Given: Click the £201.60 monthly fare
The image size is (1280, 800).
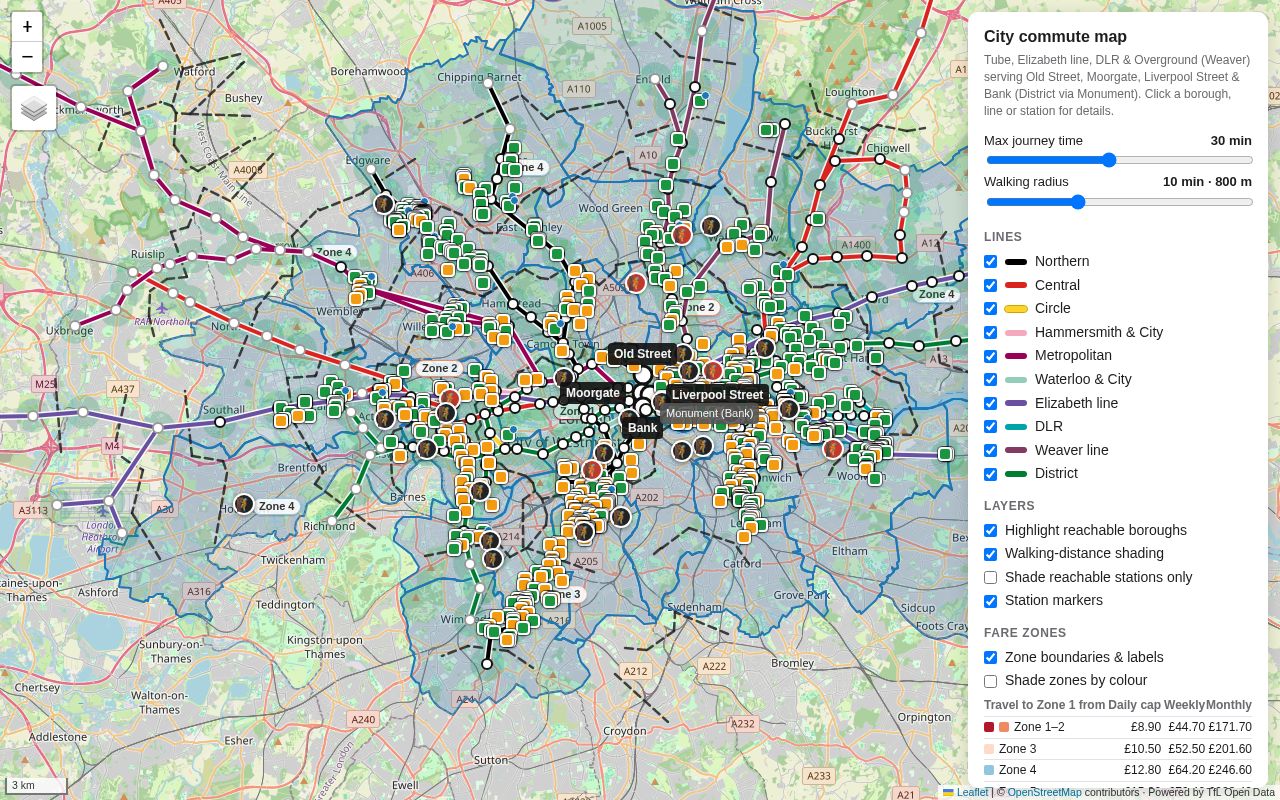Looking at the screenshot, I should (1230, 749).
